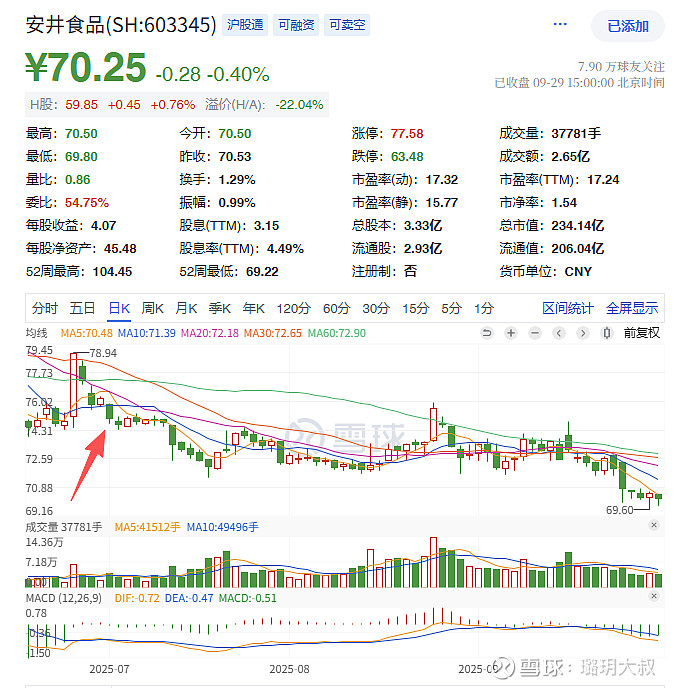The image size is (675, 688).
Task: Click the stock title 安井食品(SH:603345)
Action: pyautogui.click(x=121, y=25)
